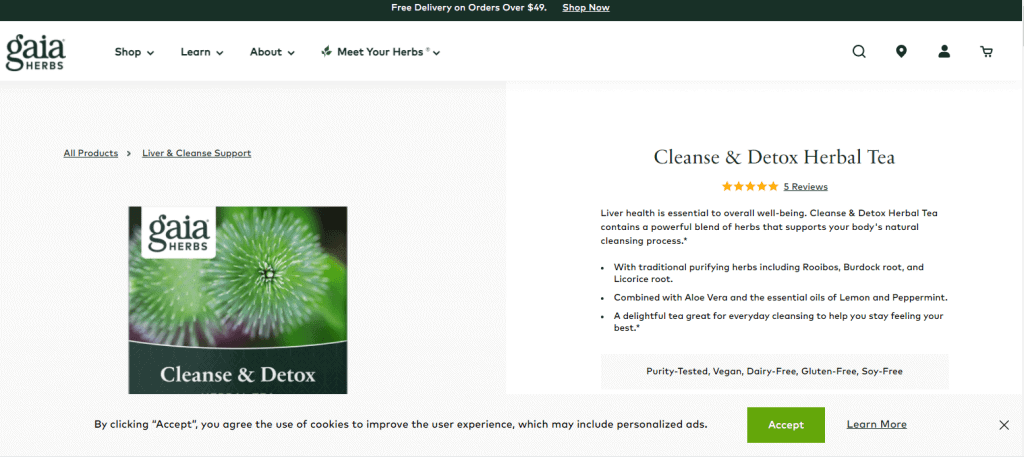Click bullet about Aloe Vera and Lemon
1024x458 pixels.
click(780, 297)
